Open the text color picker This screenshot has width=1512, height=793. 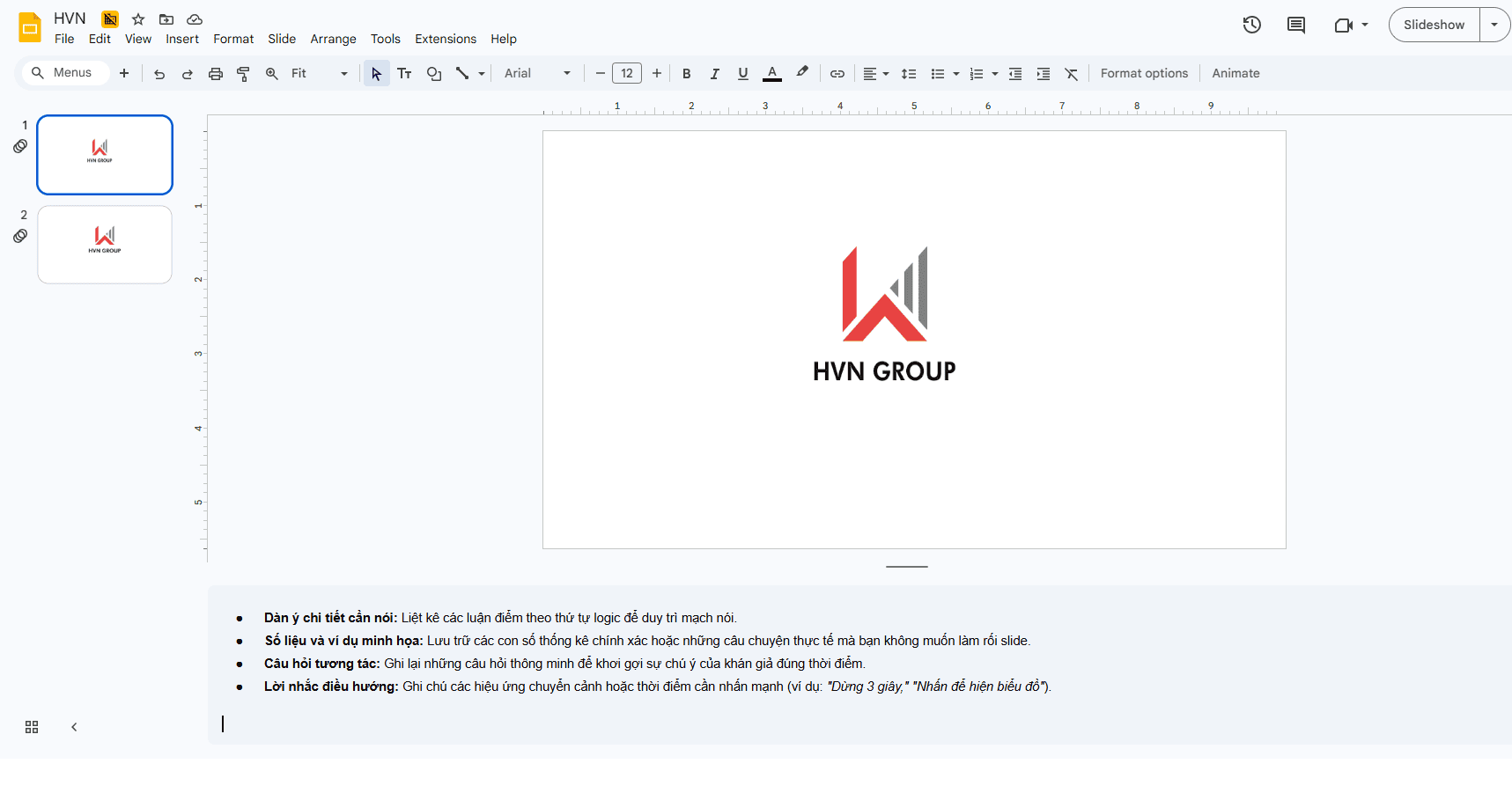pyautogui.click(x=772, y=74)
